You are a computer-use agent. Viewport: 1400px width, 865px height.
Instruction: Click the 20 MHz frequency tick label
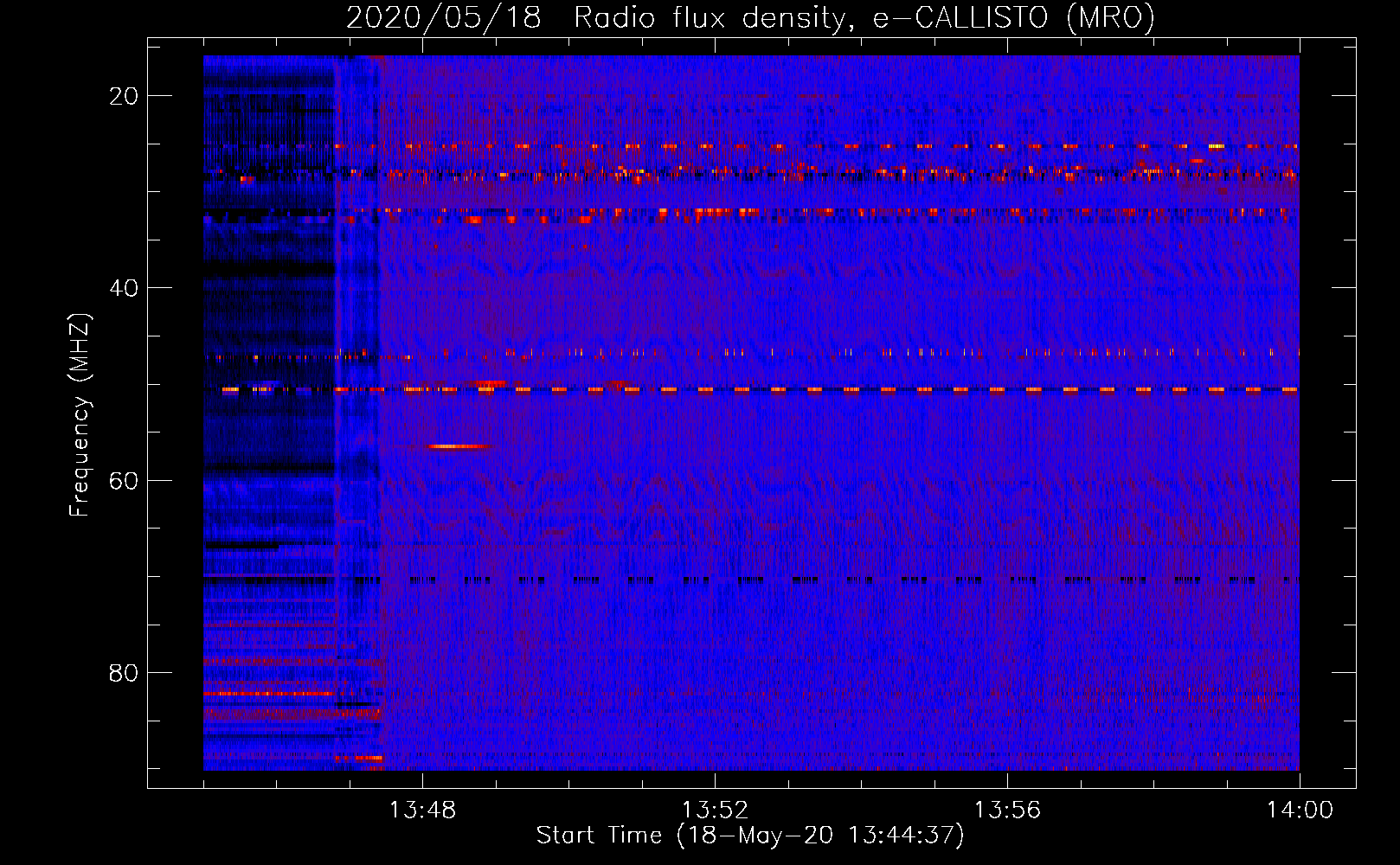[124, 96]
